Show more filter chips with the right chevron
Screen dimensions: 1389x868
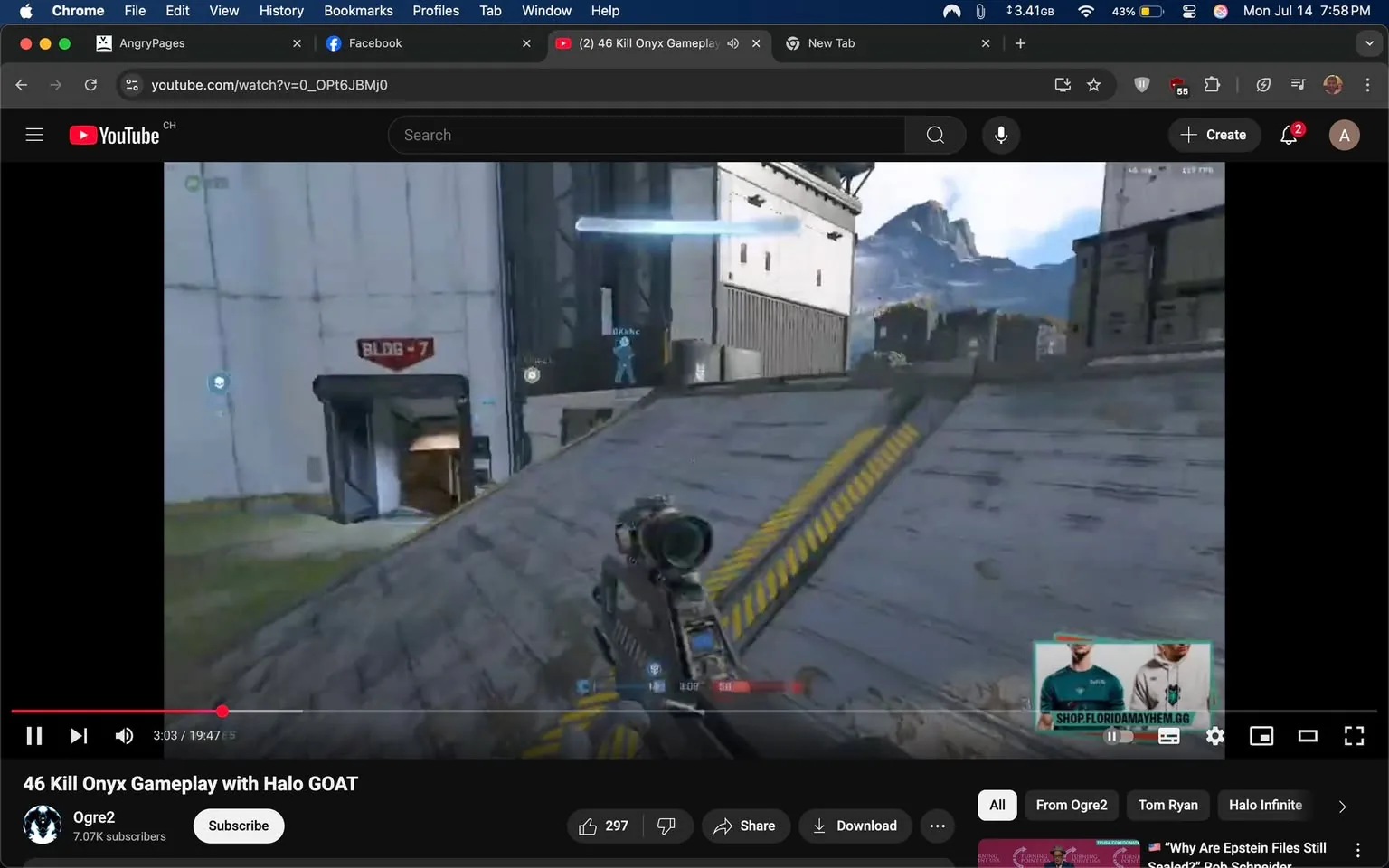1342,805
